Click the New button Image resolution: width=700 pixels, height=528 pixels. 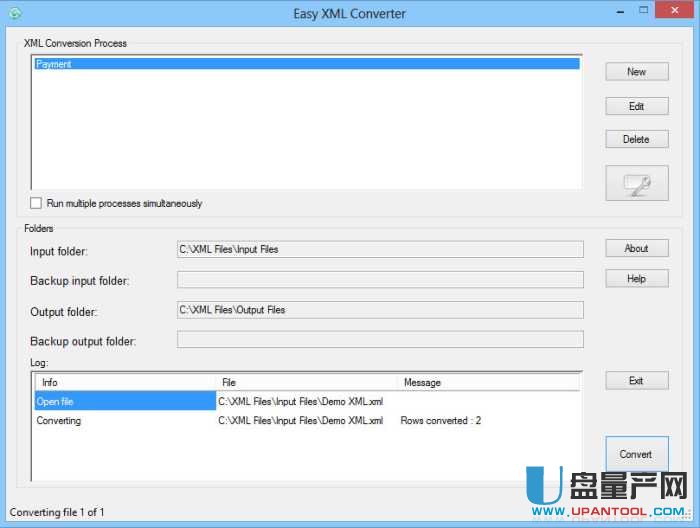(x=636, y=72)
